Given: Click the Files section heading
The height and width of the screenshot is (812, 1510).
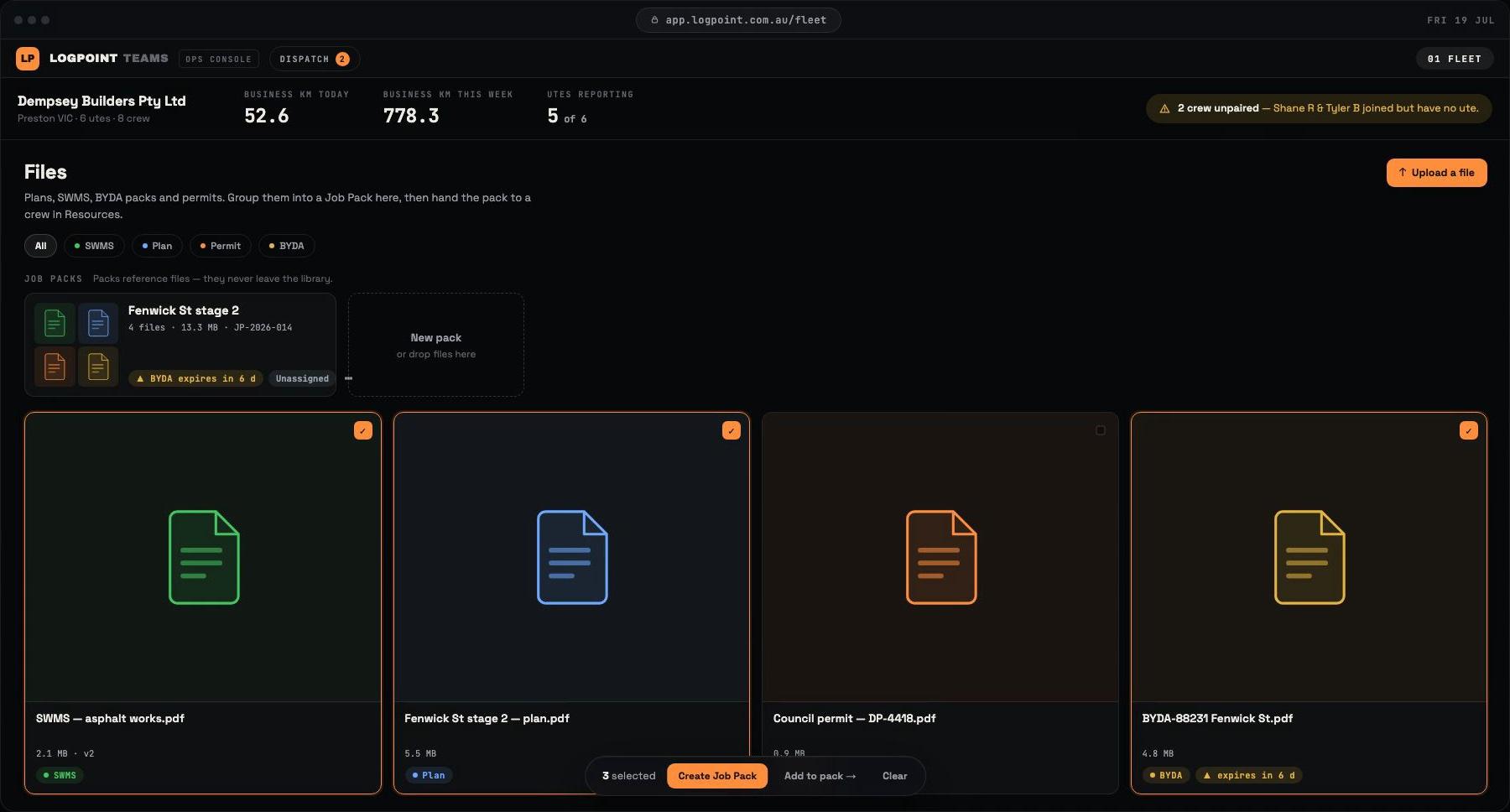Looking at the screenshot, I should coord(45,172).
